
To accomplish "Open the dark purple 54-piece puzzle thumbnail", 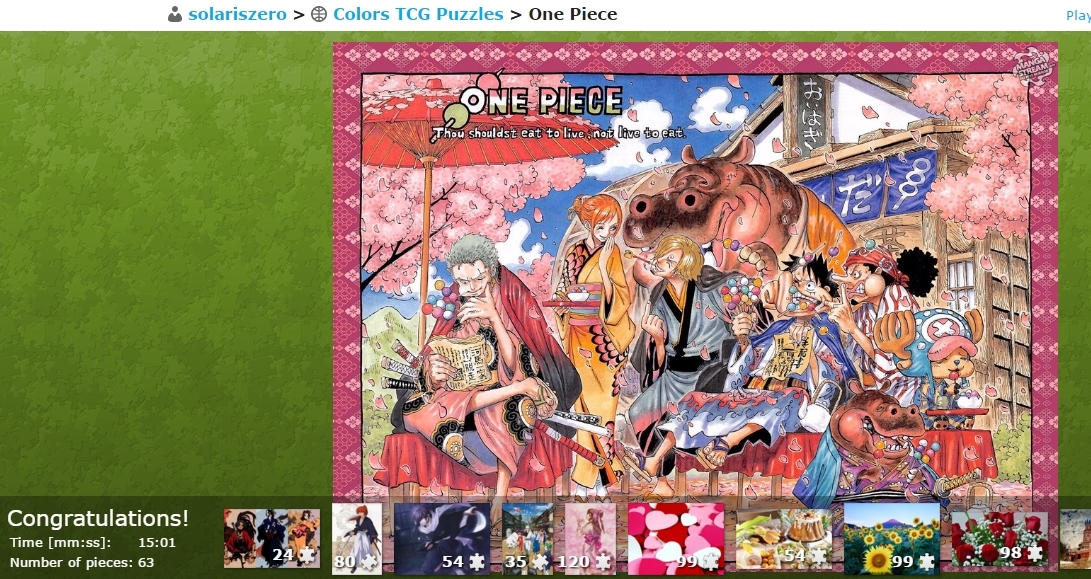I will (442, 539).
